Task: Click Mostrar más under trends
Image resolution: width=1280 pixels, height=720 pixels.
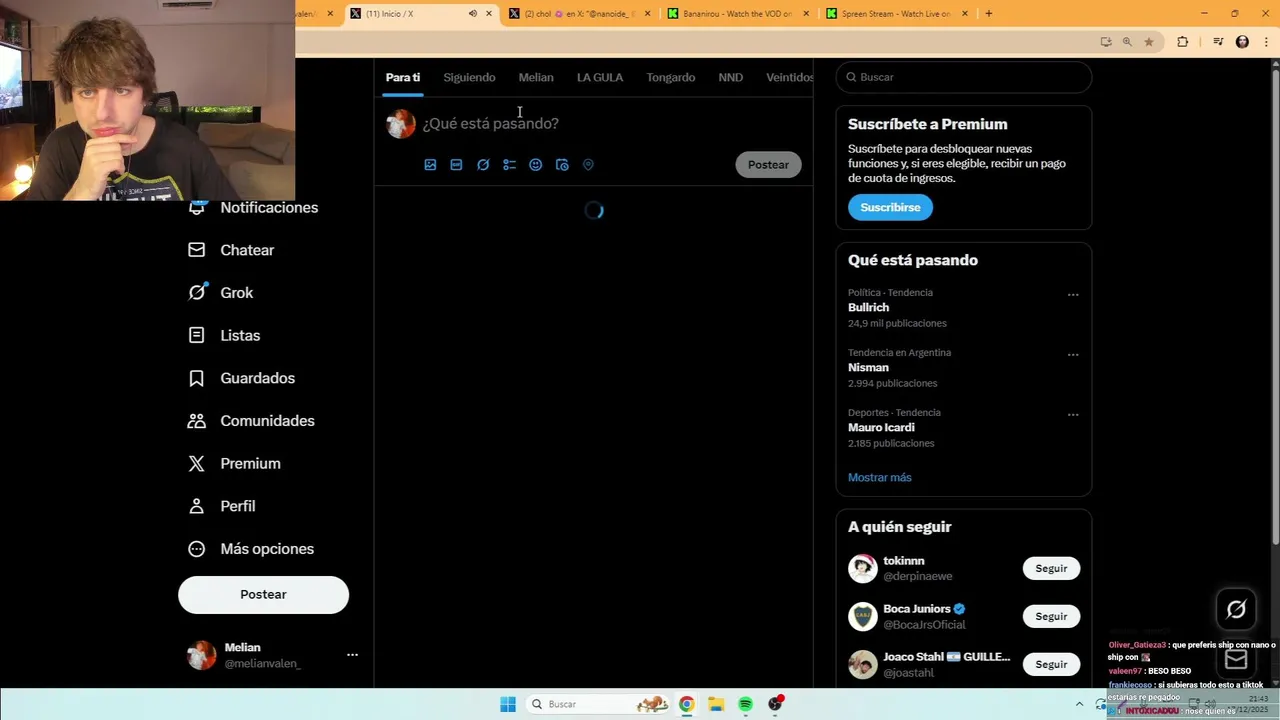Action: [x=880, y=477]
